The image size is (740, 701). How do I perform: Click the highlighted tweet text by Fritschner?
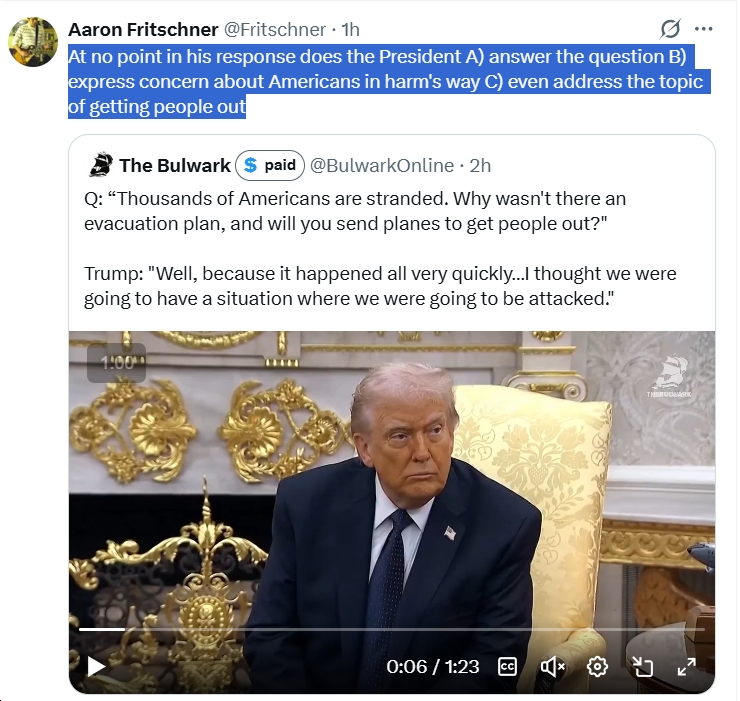[389, 82]
